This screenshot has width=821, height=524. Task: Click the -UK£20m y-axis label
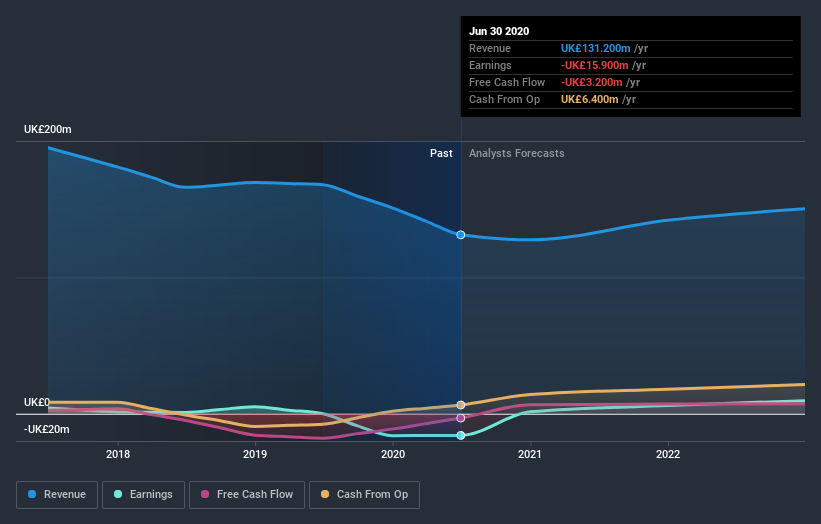47,430
